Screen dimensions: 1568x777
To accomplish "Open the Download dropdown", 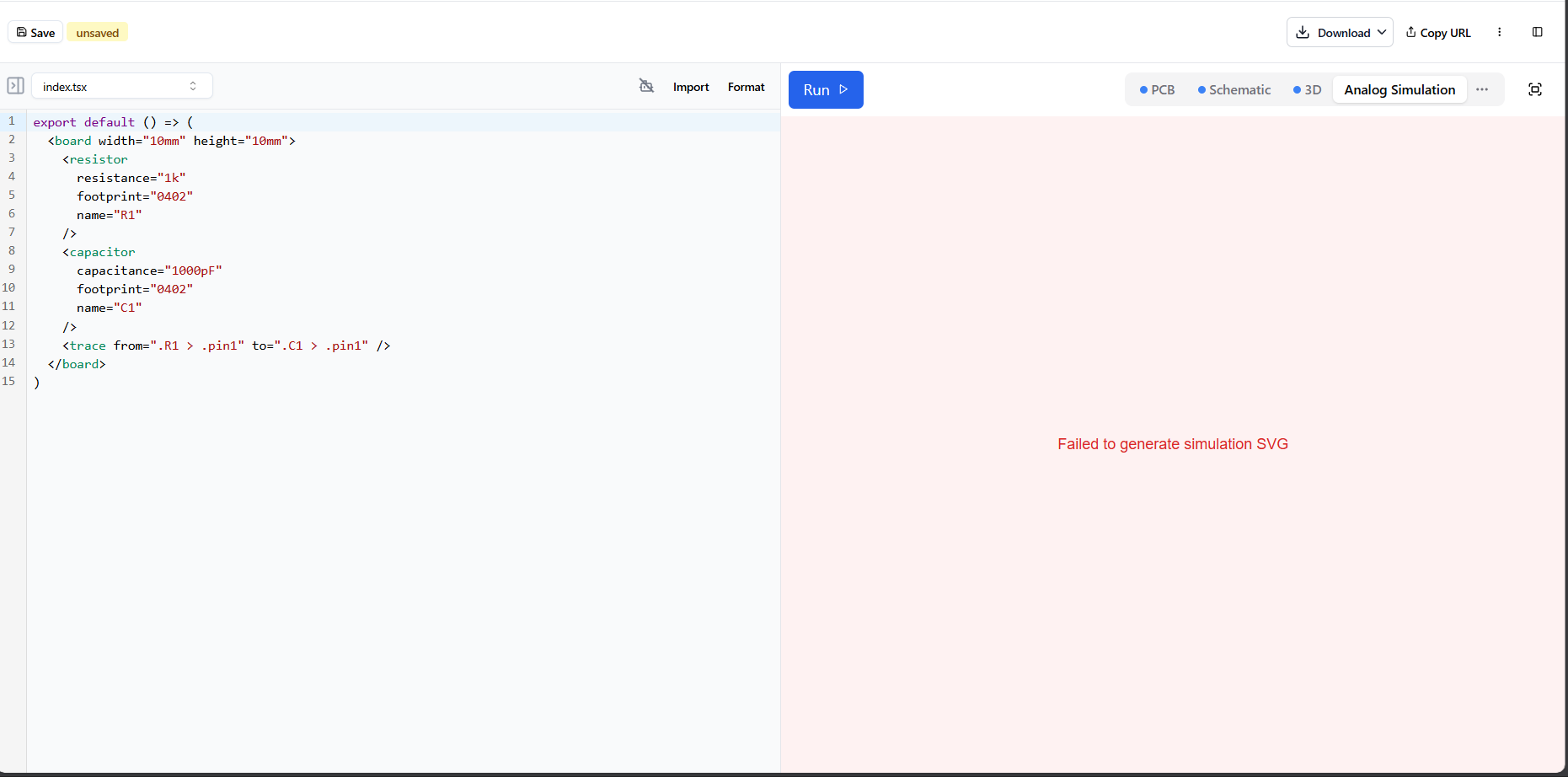I will 1340,32.
